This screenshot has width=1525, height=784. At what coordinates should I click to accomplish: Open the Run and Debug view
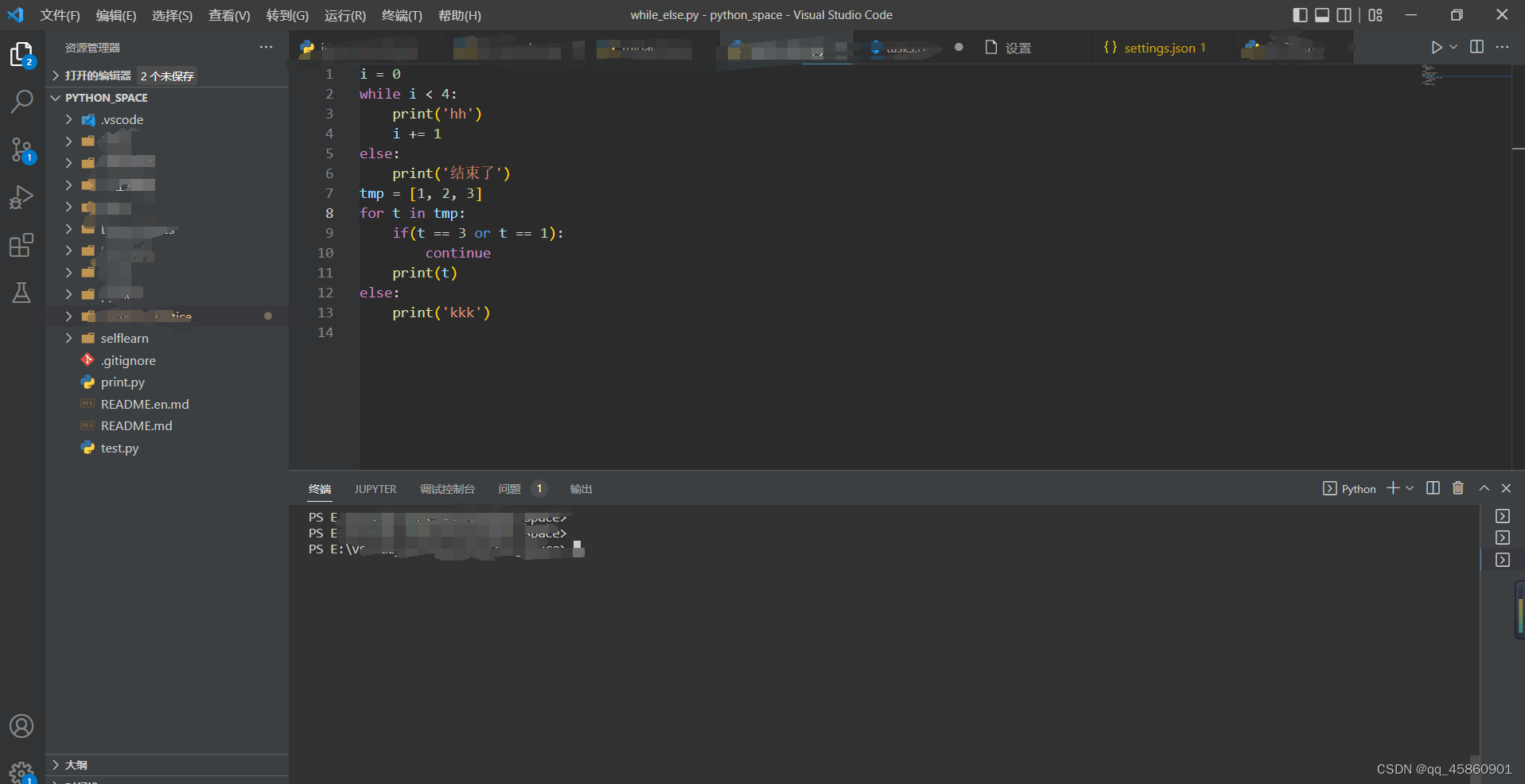(21, 197)
